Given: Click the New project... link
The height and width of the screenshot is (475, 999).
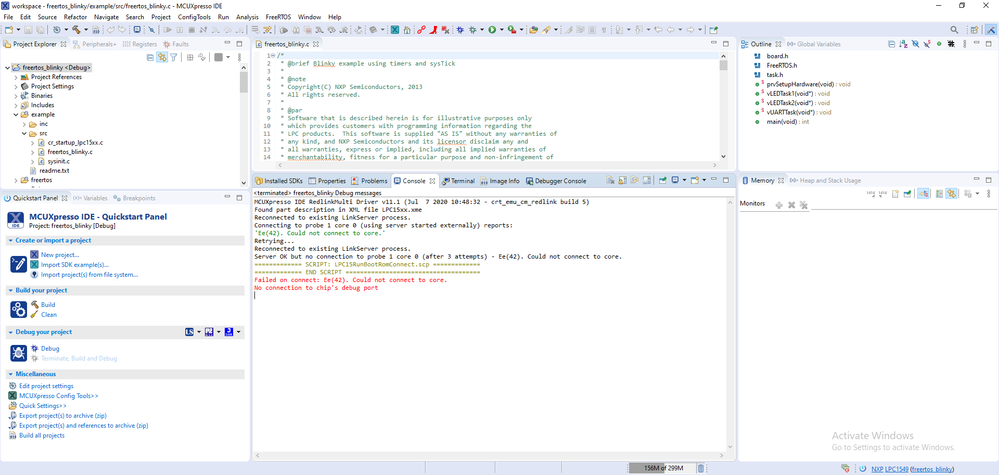Looking at the screenshot, I should pos(60,255).
